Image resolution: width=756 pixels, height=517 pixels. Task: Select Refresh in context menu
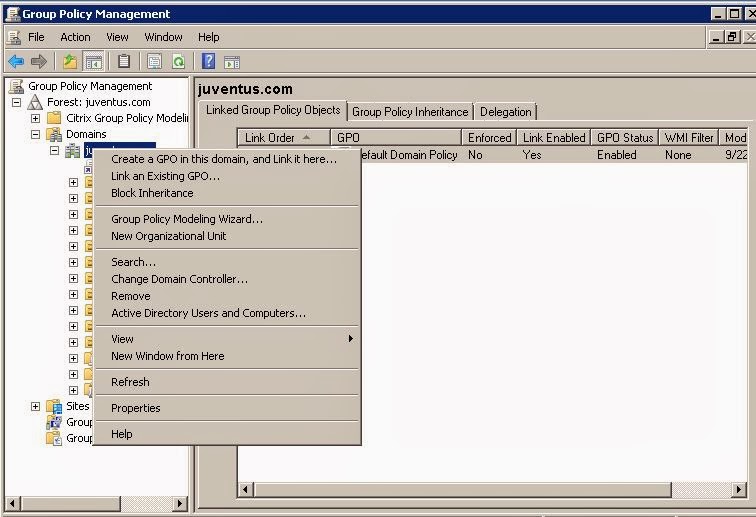click(227, 382)
